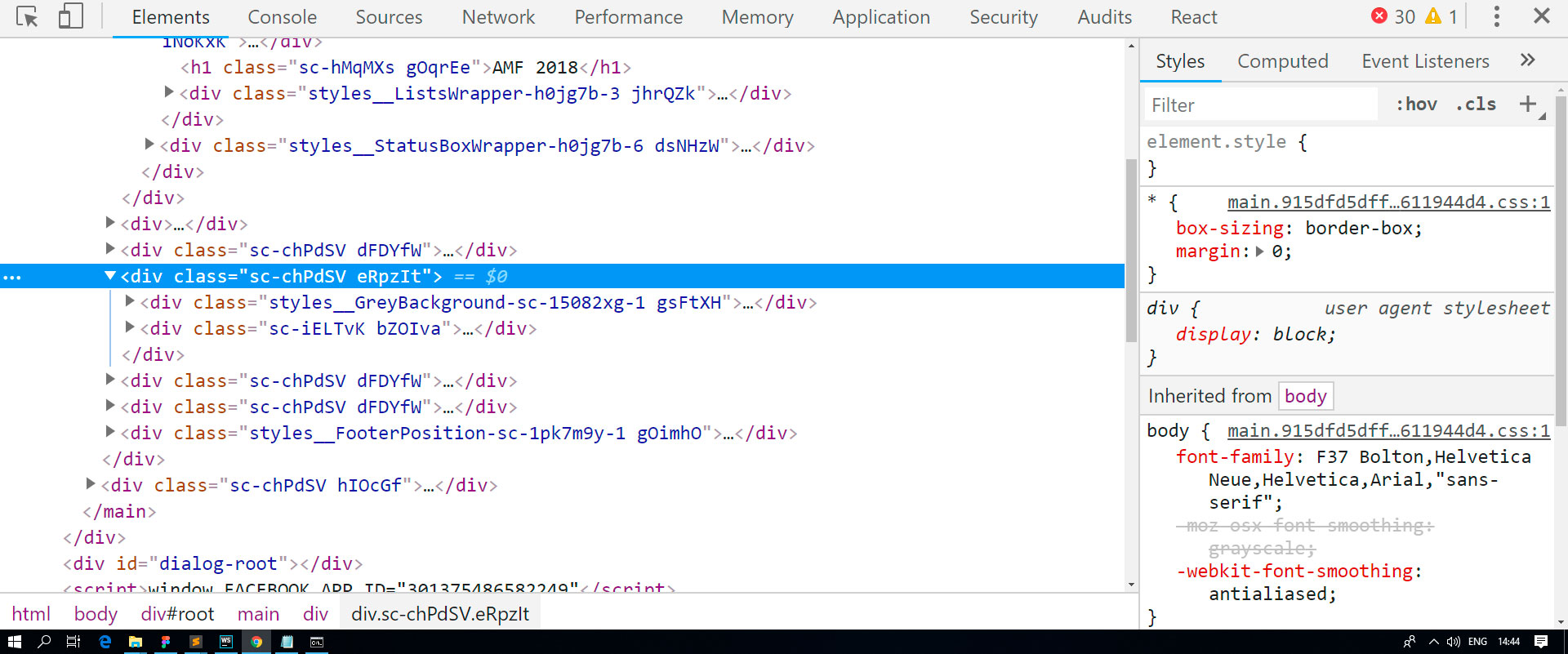Open the volume control in the tray
The height and width of the screenshot is (654, 1568).
(1454, 642)
